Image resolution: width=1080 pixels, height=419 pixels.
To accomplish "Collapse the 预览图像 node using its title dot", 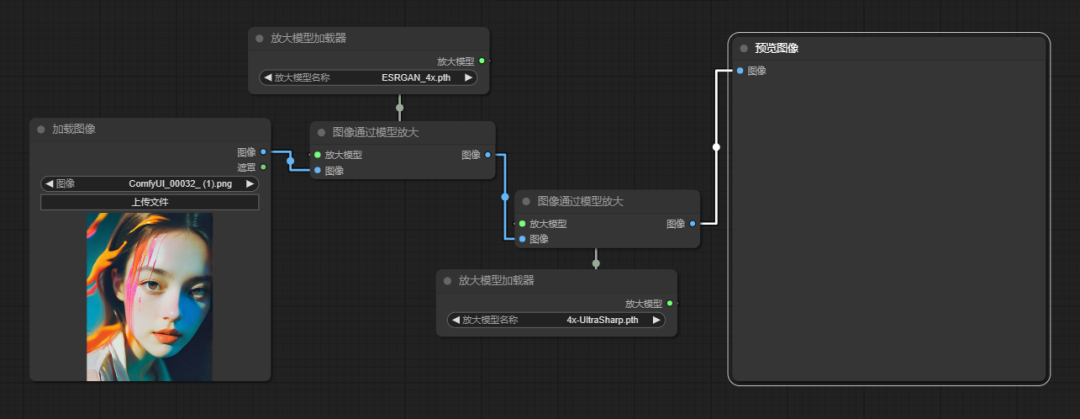I will 744,48.
